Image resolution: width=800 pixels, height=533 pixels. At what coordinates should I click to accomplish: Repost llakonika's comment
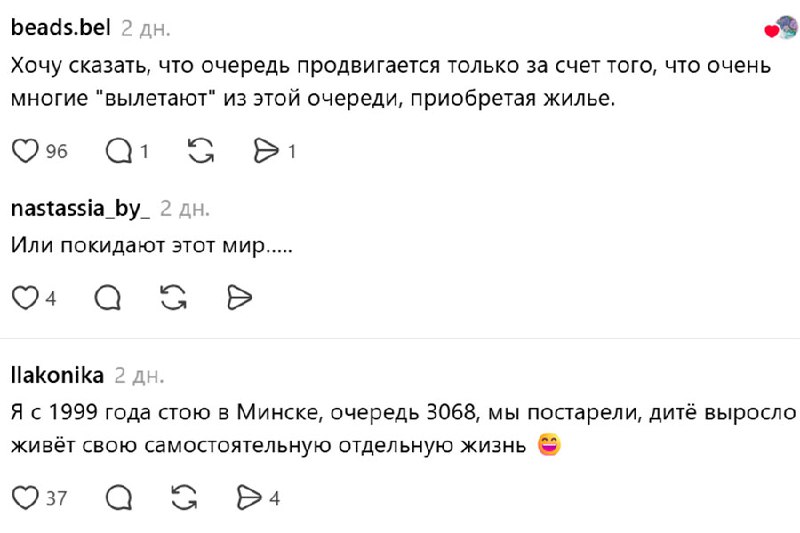pos(183,497)
